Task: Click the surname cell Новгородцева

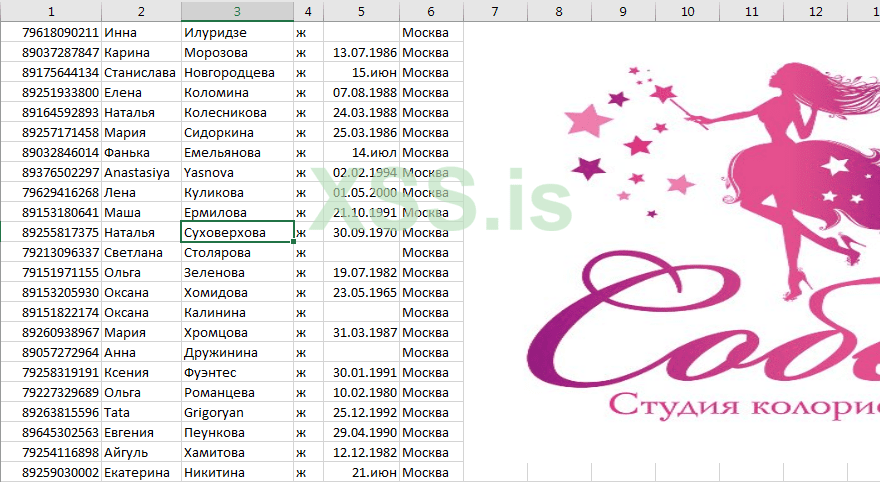Action: point(237,72)
